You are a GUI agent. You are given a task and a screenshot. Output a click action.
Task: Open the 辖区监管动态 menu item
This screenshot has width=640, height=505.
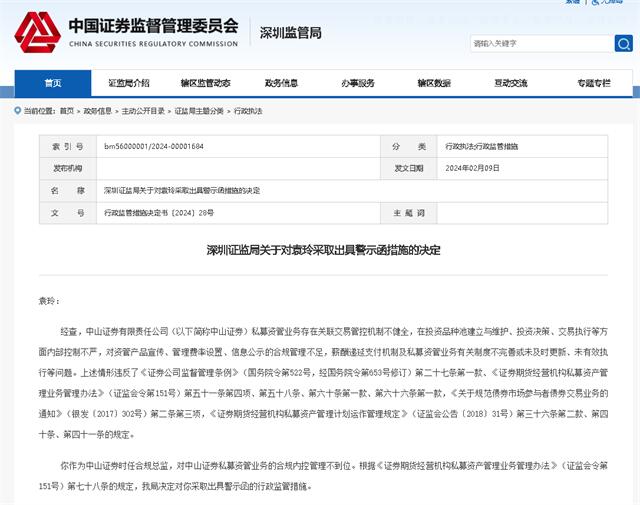[205, 83]
